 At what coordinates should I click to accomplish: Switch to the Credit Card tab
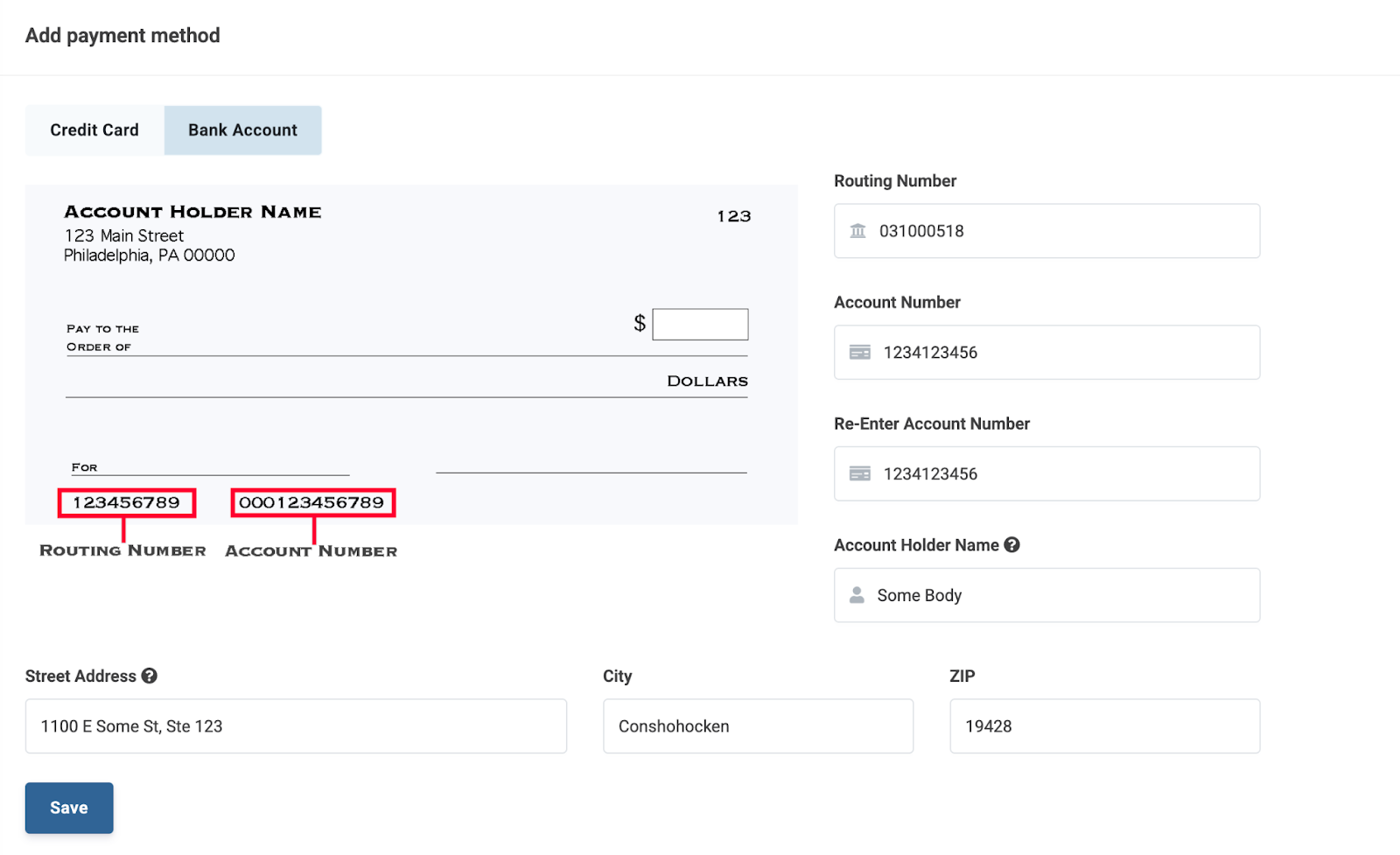coord(94,130)
